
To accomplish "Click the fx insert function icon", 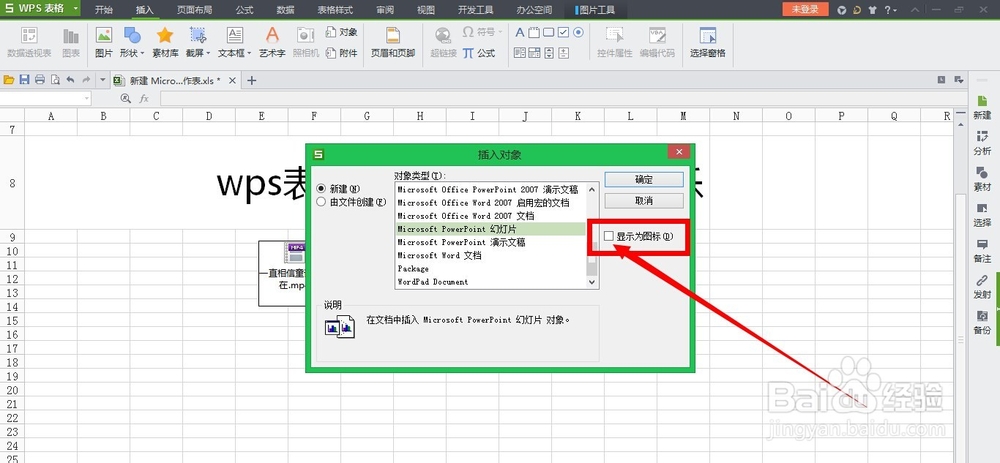I will (x=144, y=98).
